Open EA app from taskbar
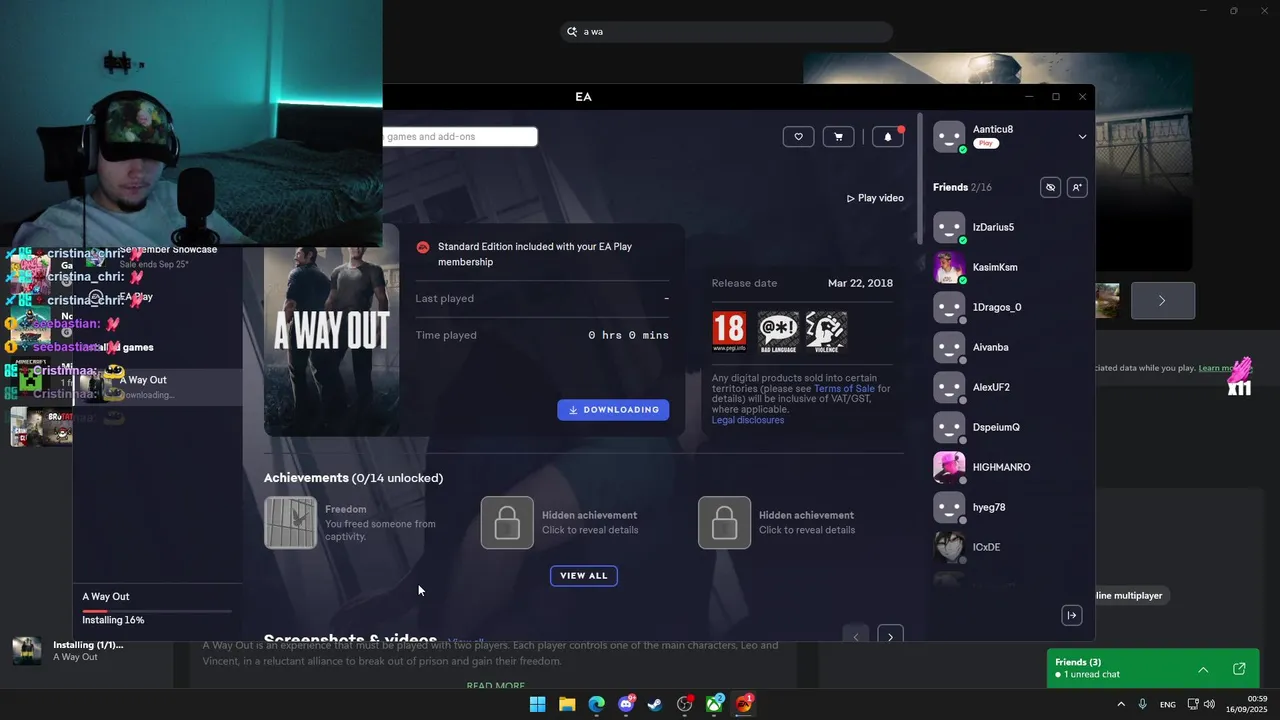The image size is (1280, 720). pyautogui.click(x=744, y=704)
